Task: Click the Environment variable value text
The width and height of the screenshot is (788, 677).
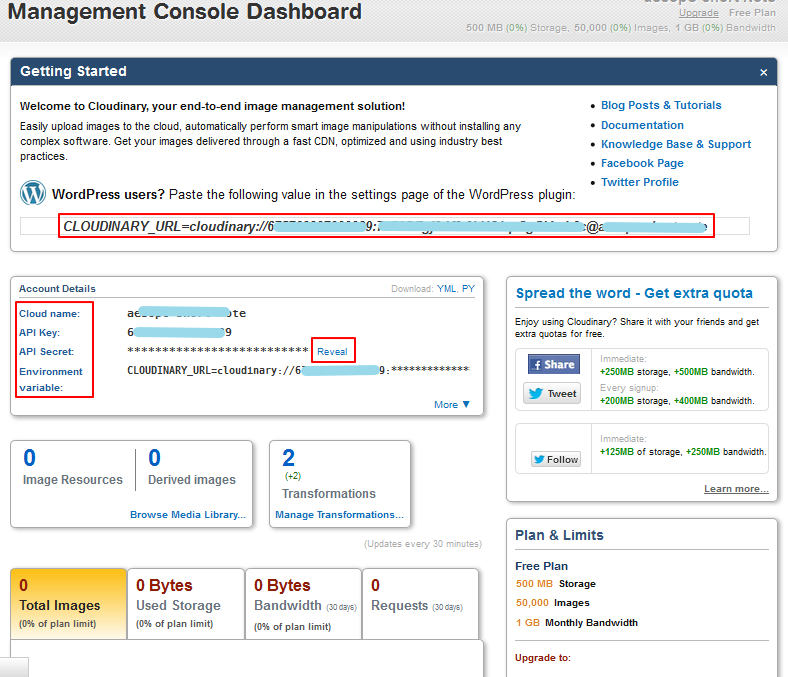Action: click(x=298, y=370)
